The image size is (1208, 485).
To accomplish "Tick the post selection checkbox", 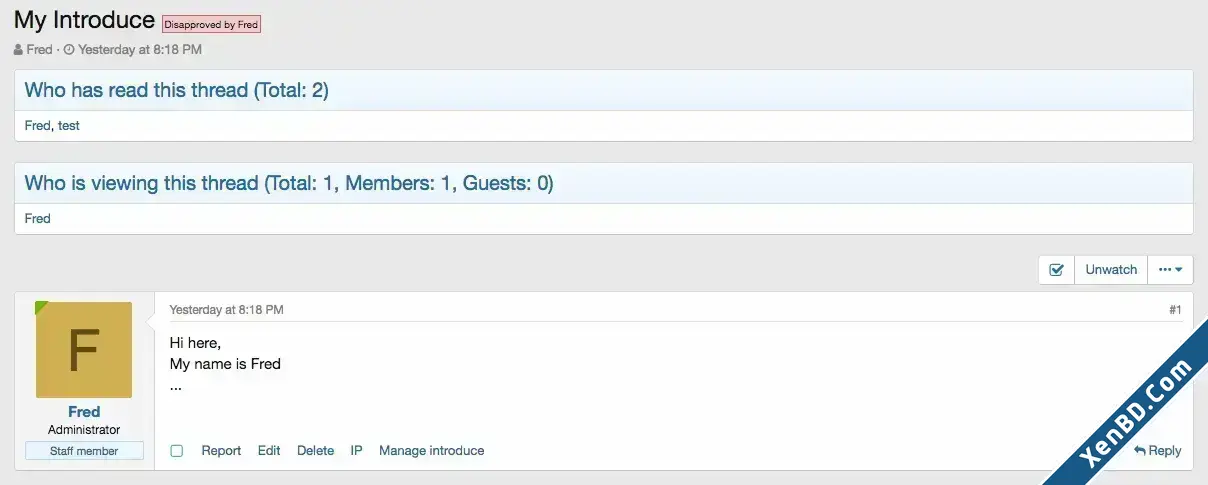I will click(x=177, y=451).
